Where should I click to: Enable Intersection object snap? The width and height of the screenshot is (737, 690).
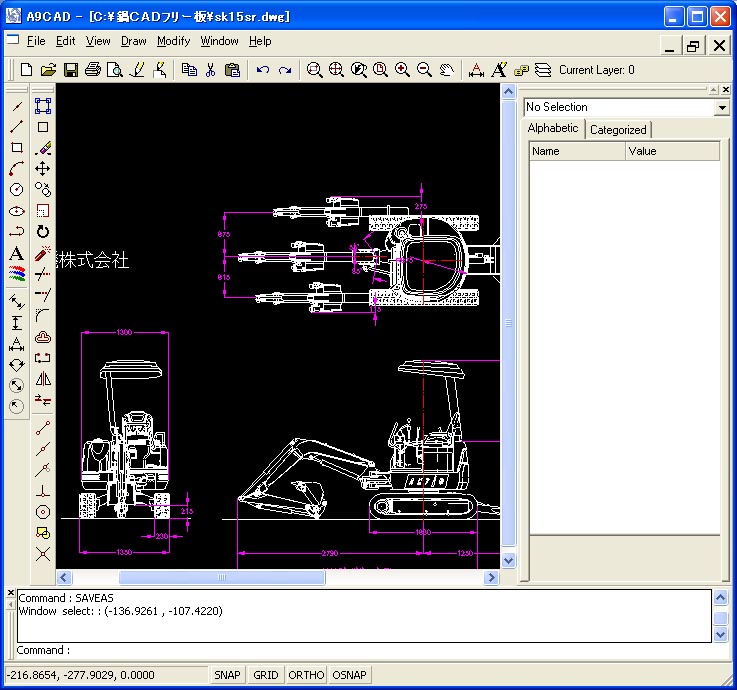pyautogui.click(x=43, y=554)
